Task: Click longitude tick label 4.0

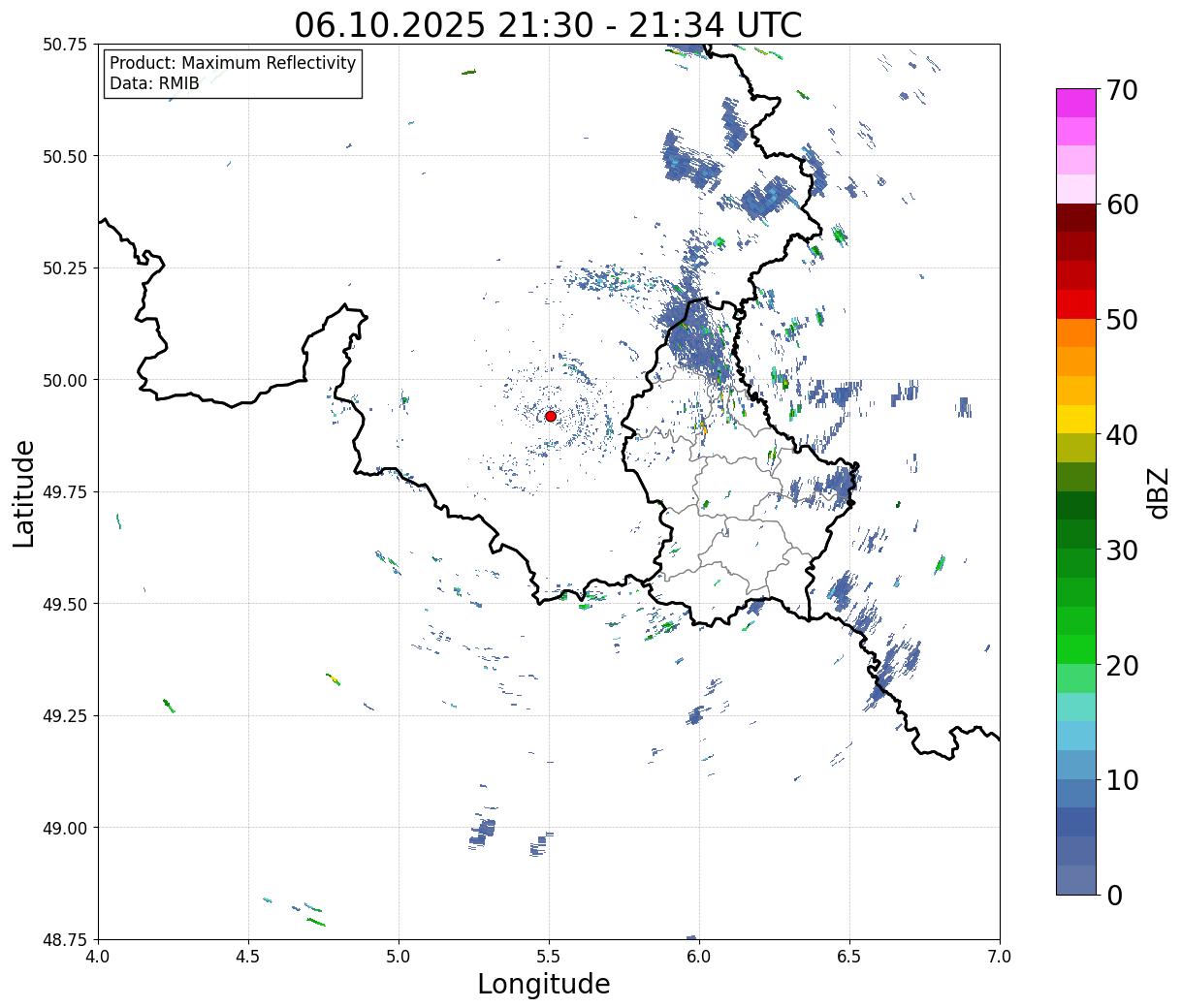Action: coord(98,956)
